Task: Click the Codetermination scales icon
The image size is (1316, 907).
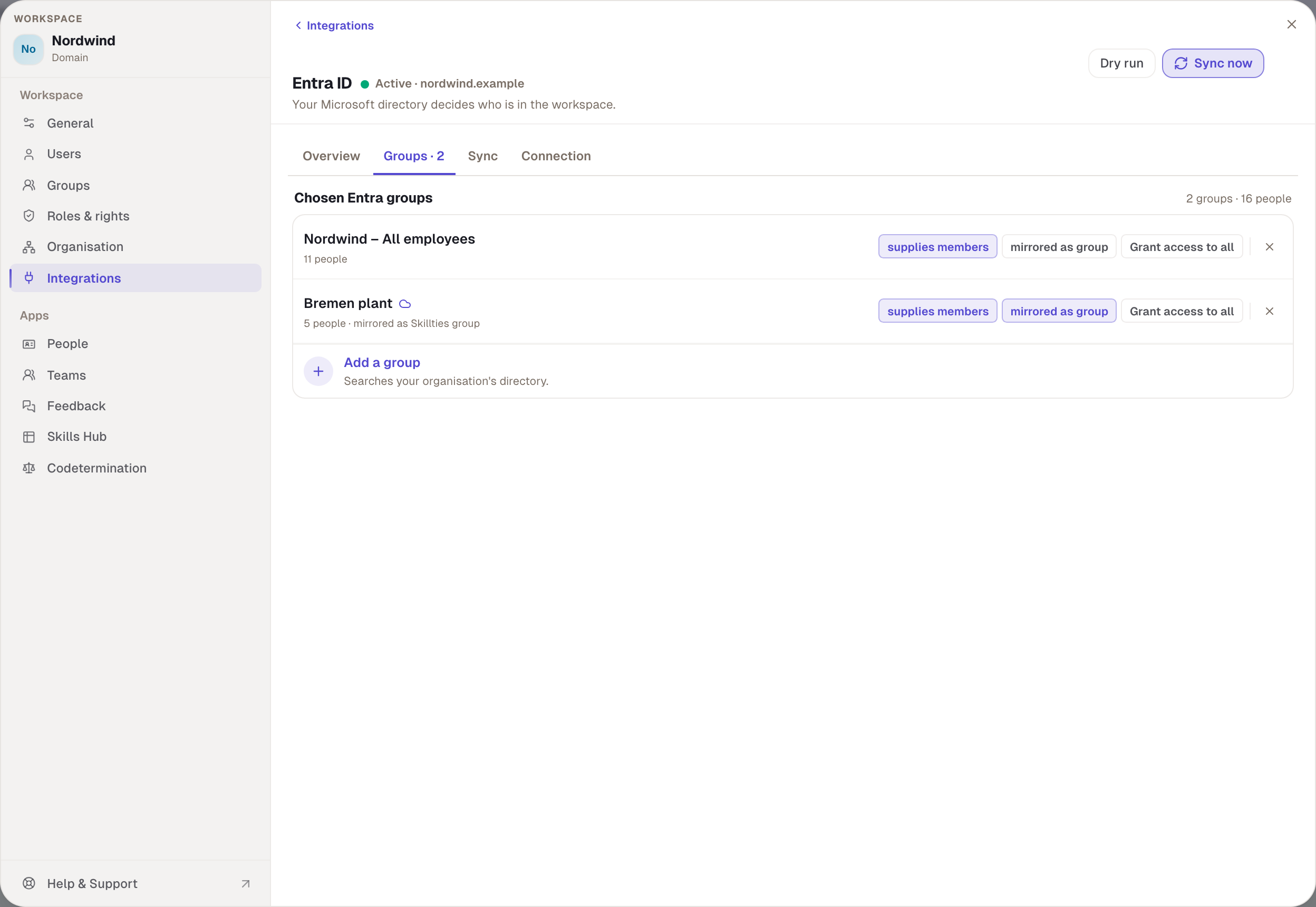Action: [x=29, y=468]
